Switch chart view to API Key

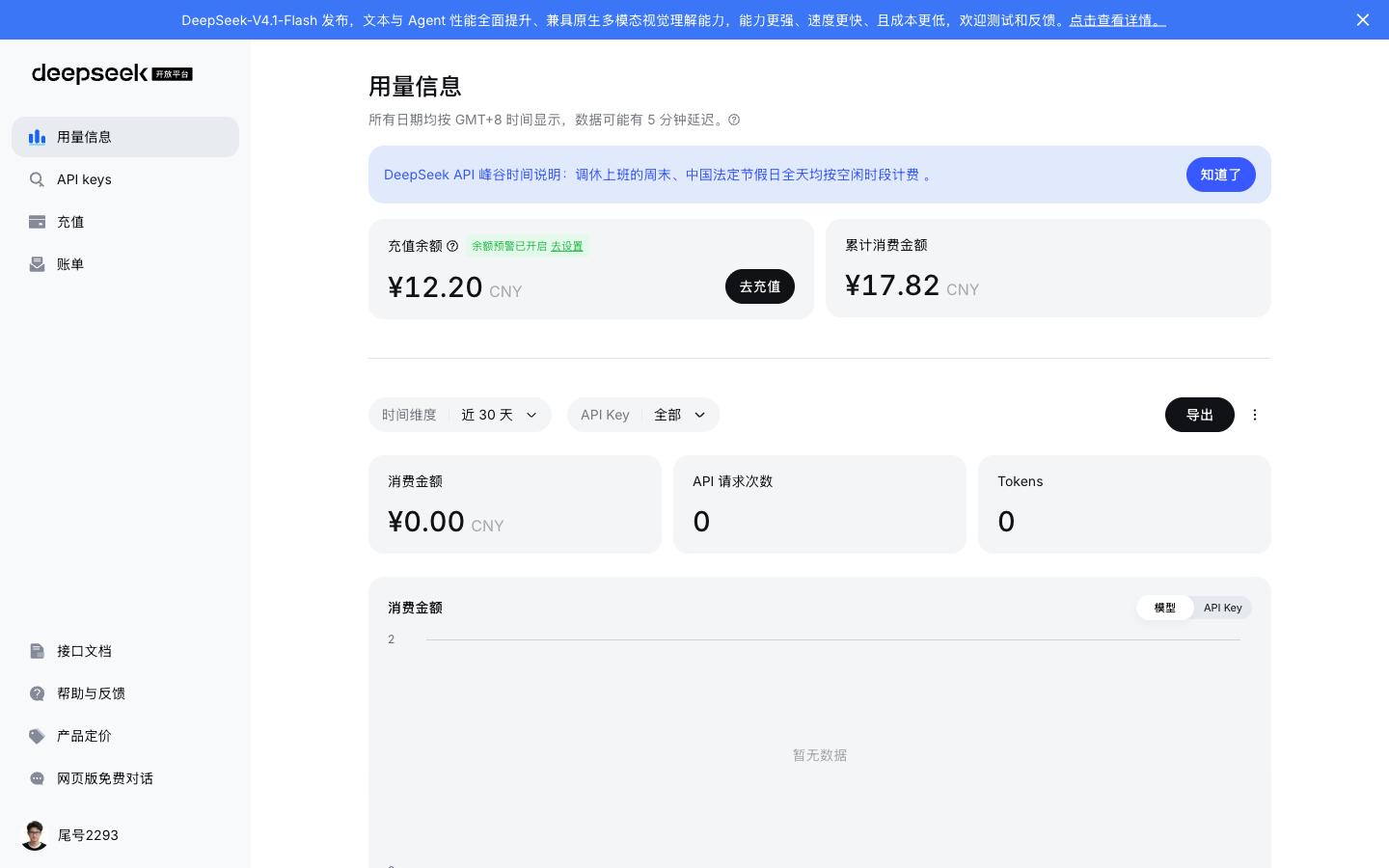(1223, 608)
